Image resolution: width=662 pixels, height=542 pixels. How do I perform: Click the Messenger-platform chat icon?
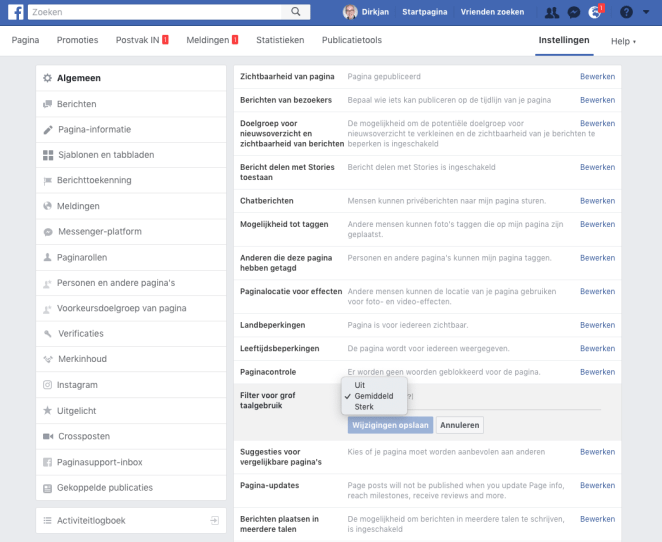click(x=48, y=232)
